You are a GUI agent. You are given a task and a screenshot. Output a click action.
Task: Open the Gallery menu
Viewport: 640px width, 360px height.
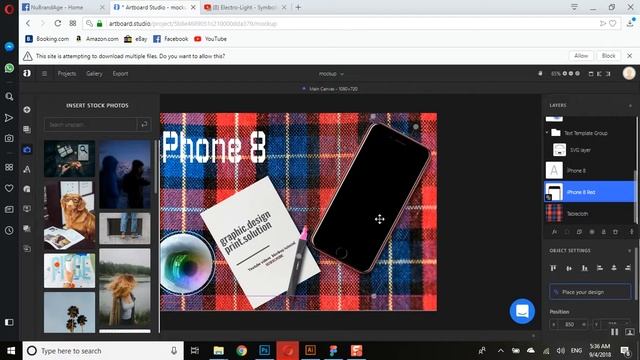[94, 74]
